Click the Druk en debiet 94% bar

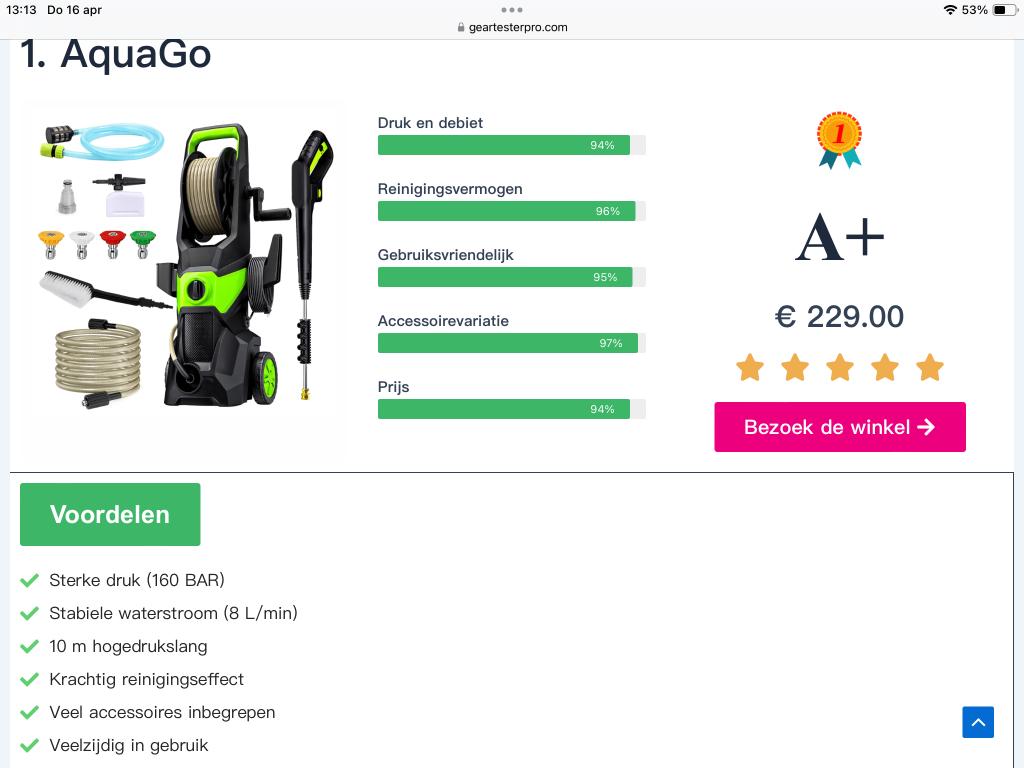(511, 145)
